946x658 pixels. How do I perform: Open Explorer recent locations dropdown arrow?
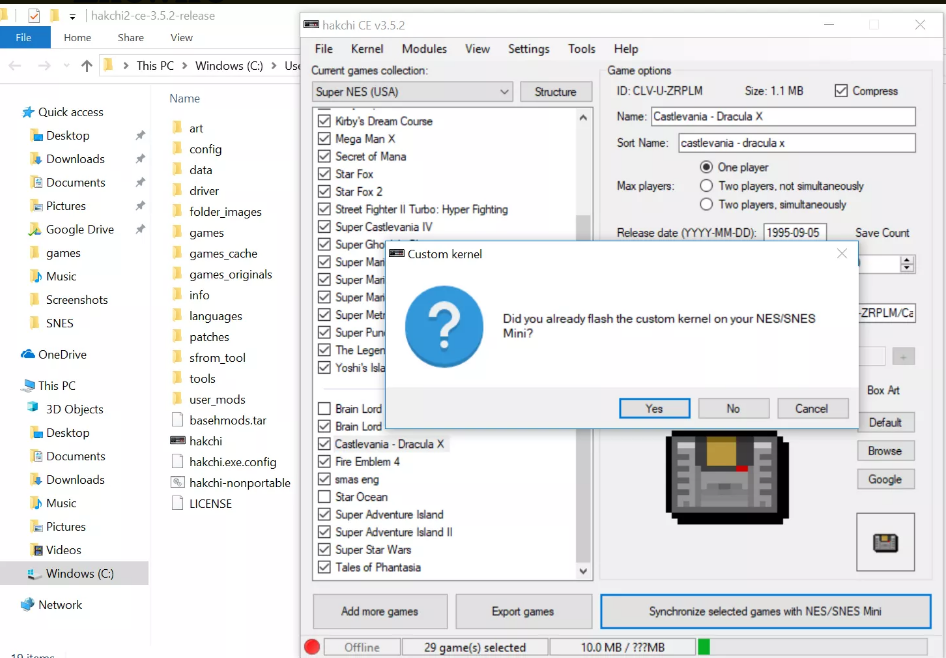(x=66, y=66)
